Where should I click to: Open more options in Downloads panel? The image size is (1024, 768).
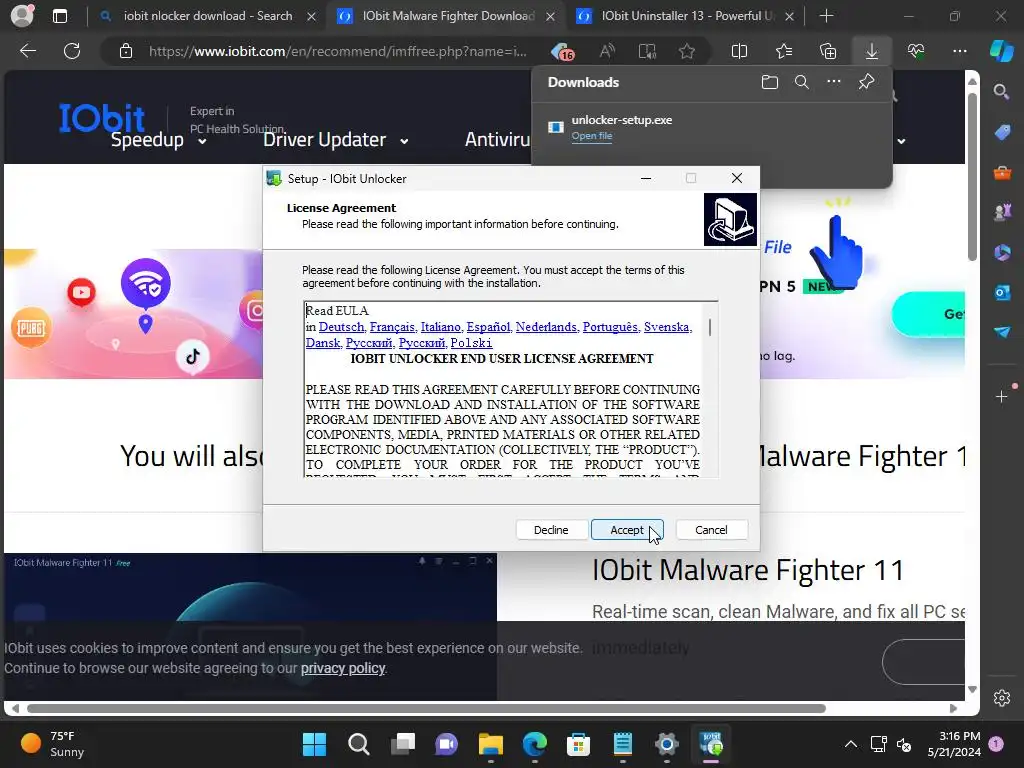tap(833, 82)
